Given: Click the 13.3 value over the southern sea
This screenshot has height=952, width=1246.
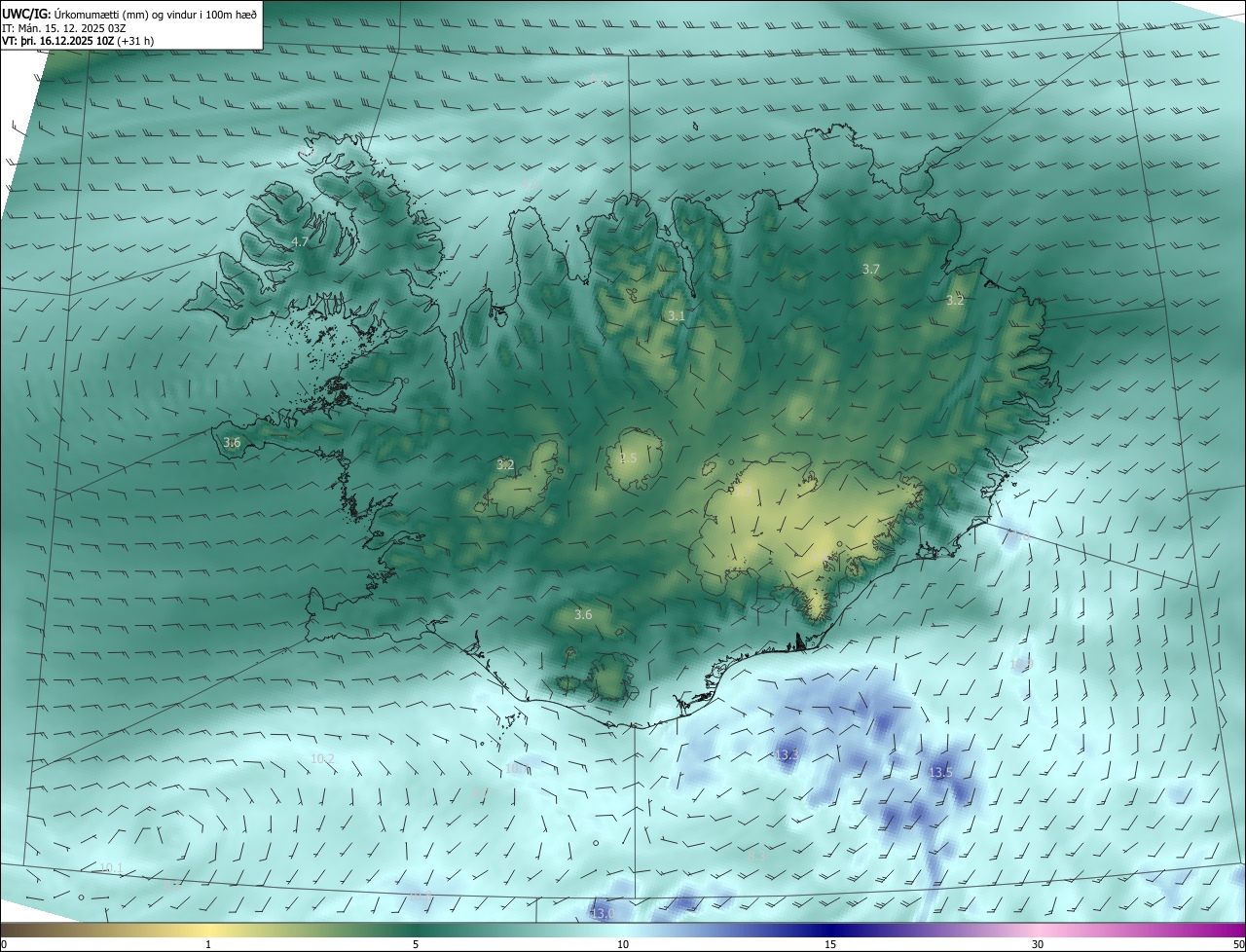Looking at the screenshot, I should (x=787, y=754).
